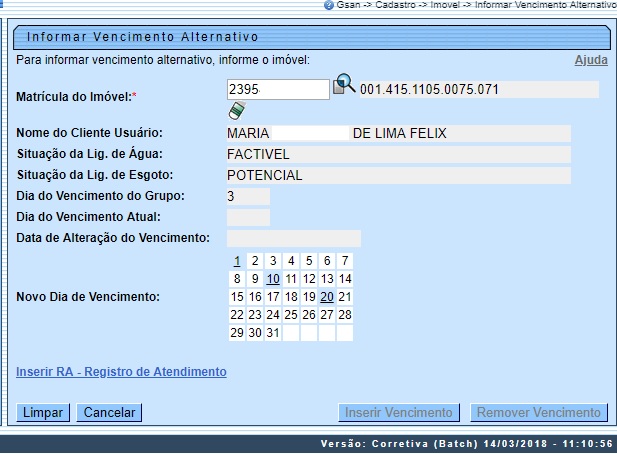The image size is (617, 454).
Task: Click the breadcrumb icon before Gsan
Action: click(x=329, y=5)
